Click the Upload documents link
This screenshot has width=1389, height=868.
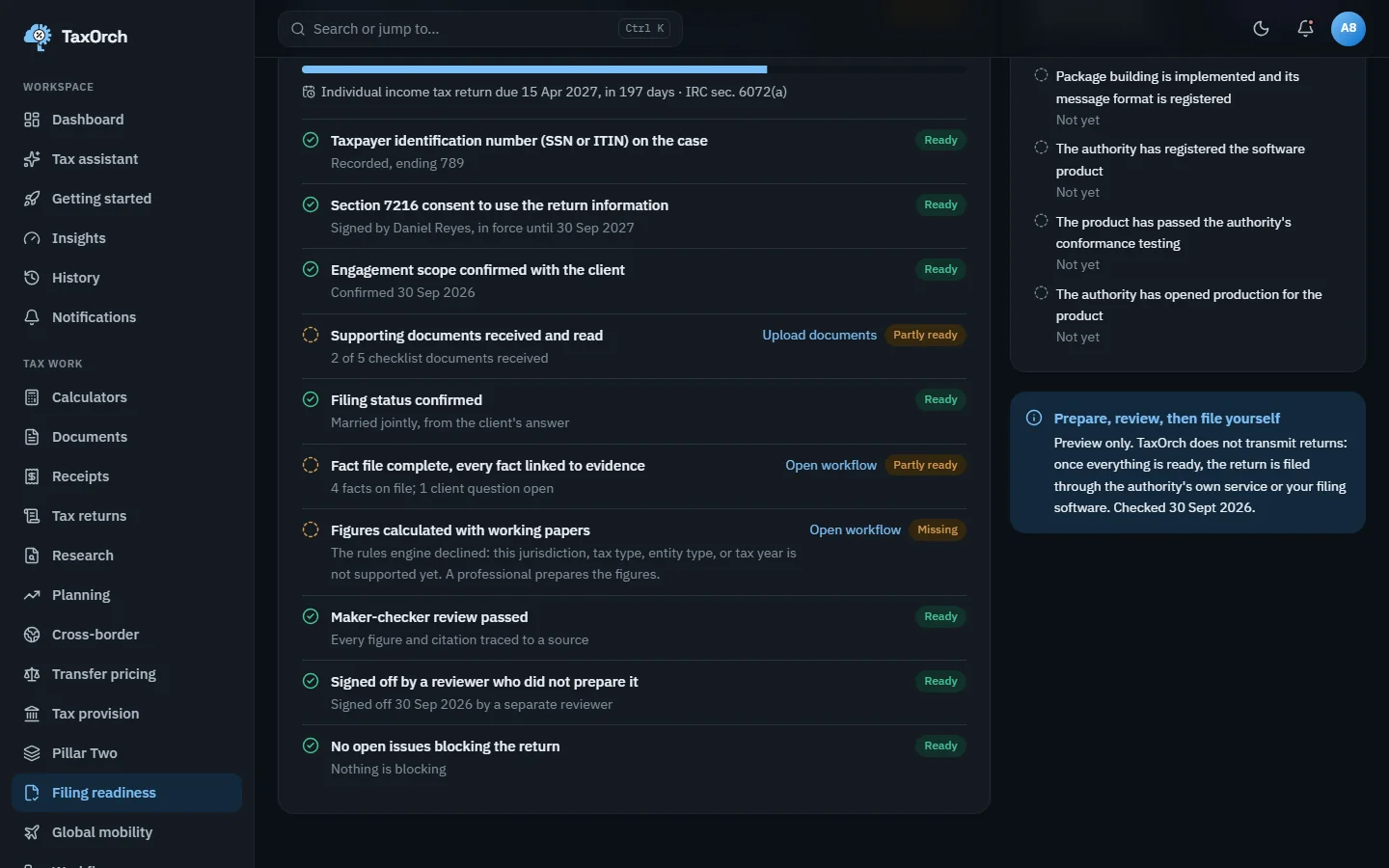point(819,335)
